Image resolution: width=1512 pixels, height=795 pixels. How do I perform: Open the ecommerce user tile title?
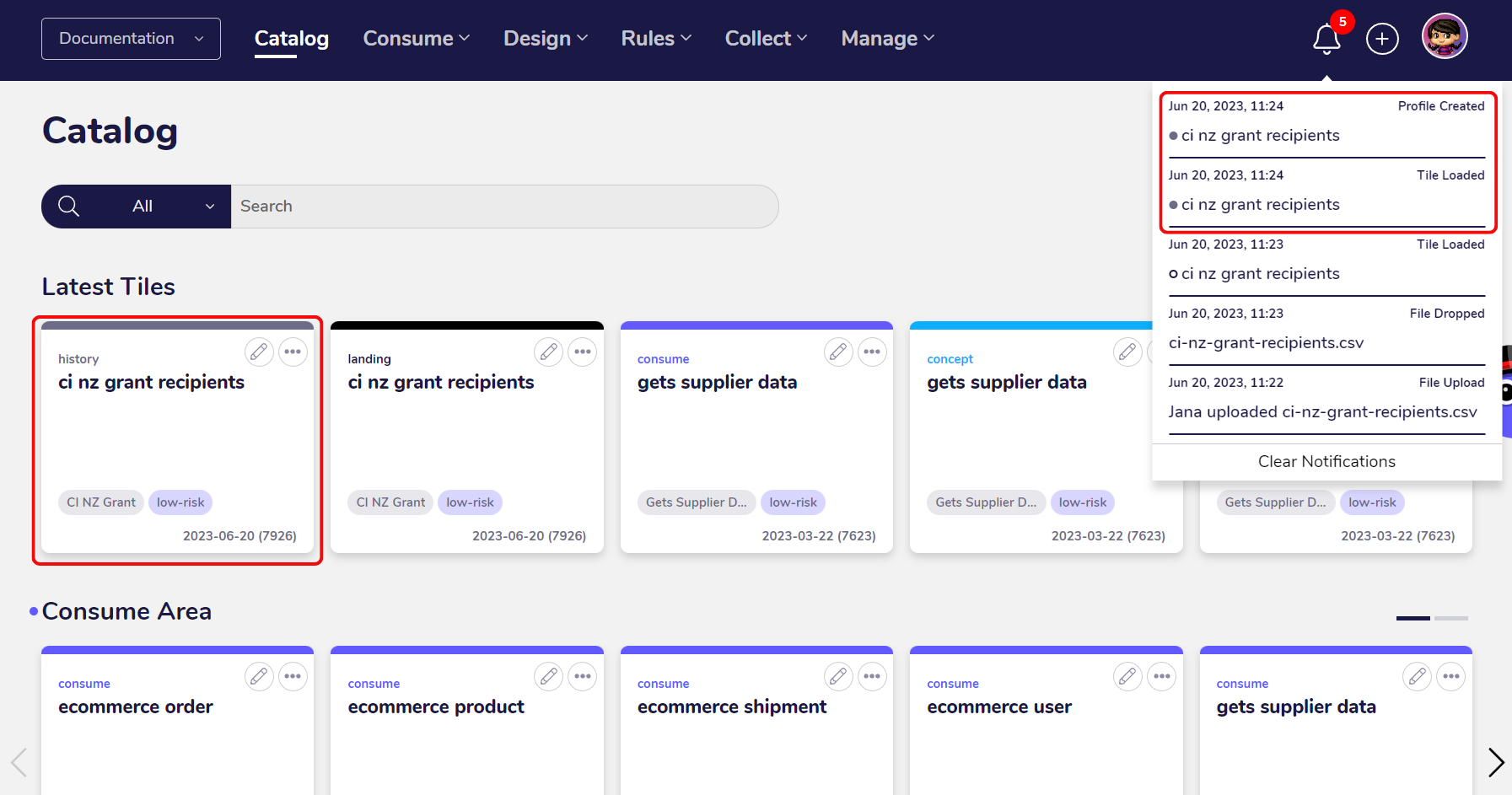[x=999, y=707]
